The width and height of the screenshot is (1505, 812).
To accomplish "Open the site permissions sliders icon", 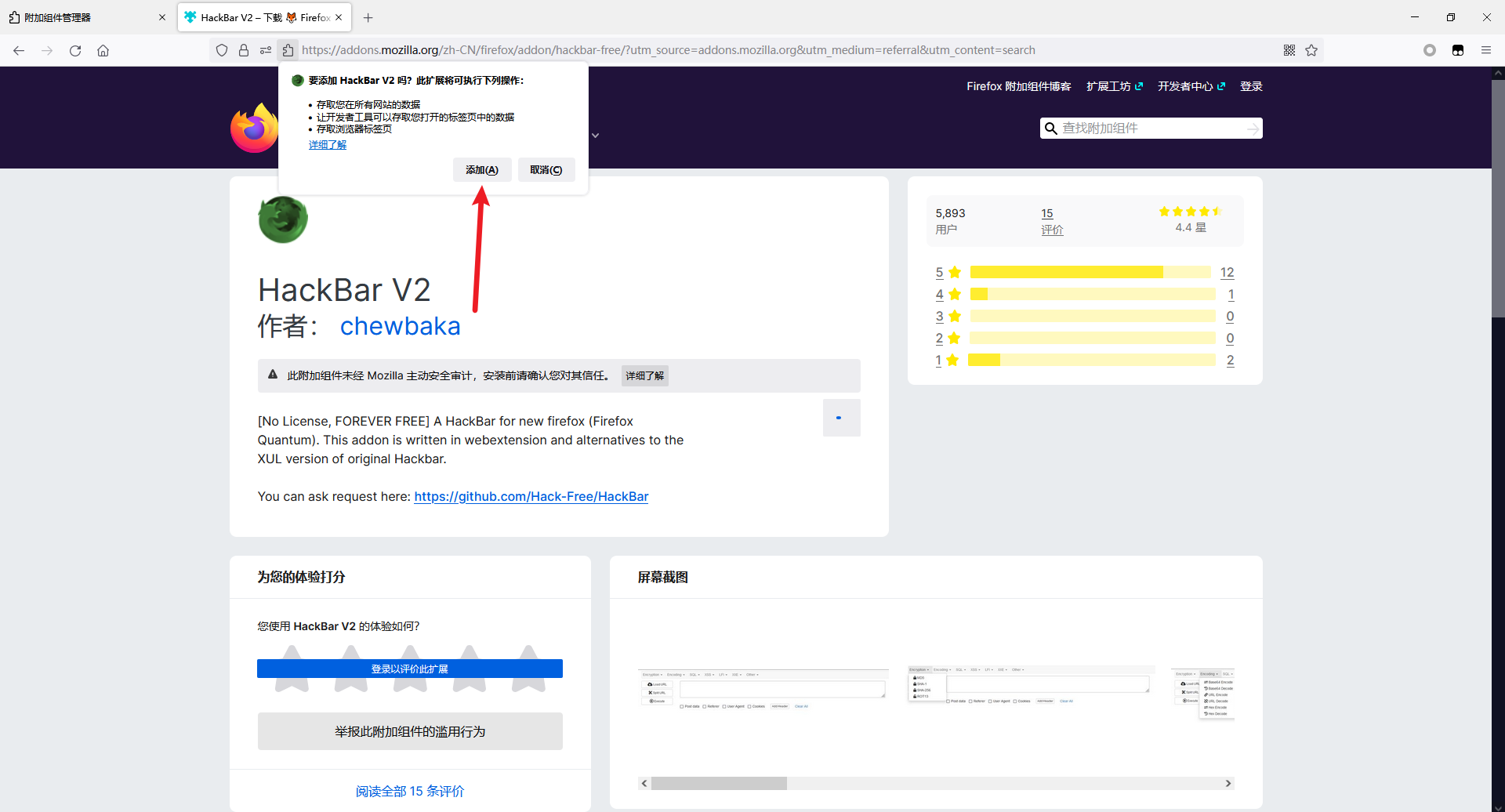I will [x=266, y=50].
